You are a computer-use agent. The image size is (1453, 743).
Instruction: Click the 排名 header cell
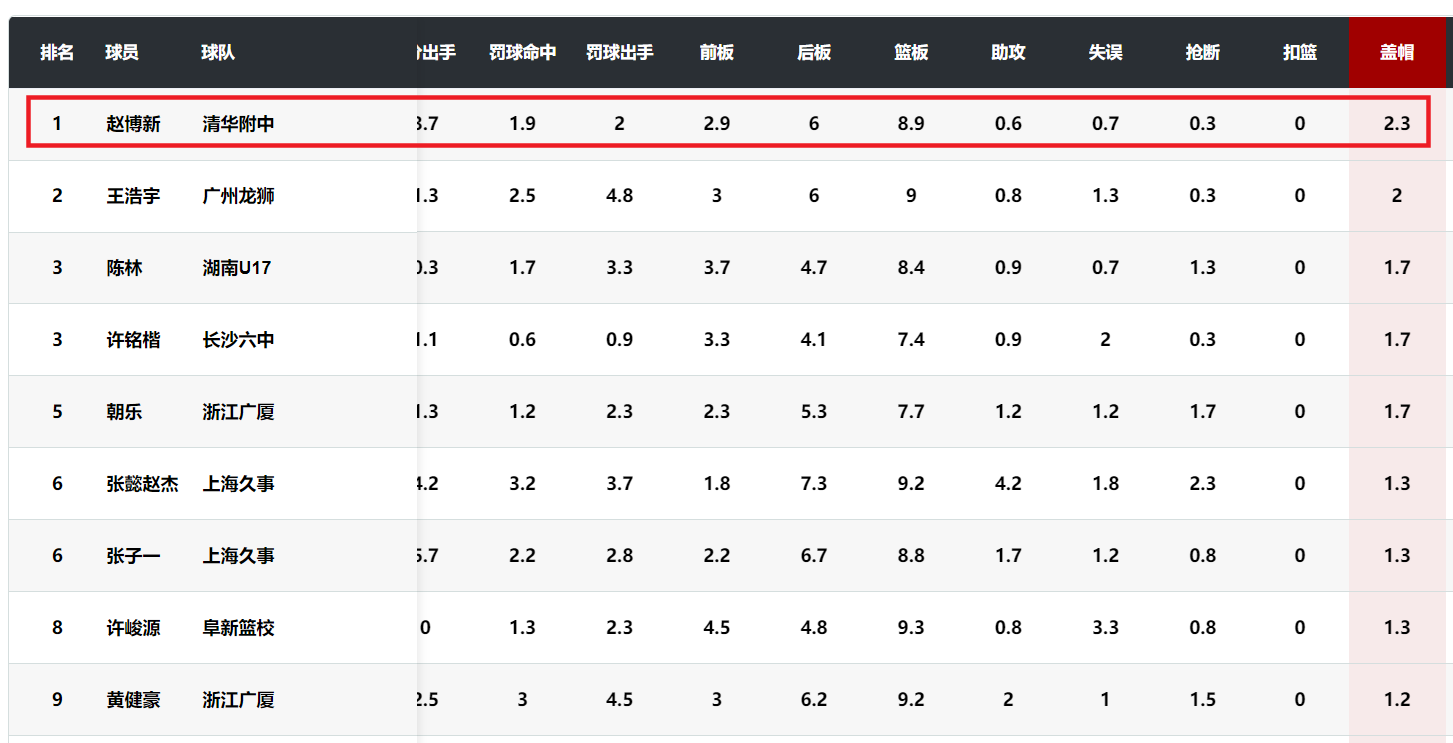(57, 53)
